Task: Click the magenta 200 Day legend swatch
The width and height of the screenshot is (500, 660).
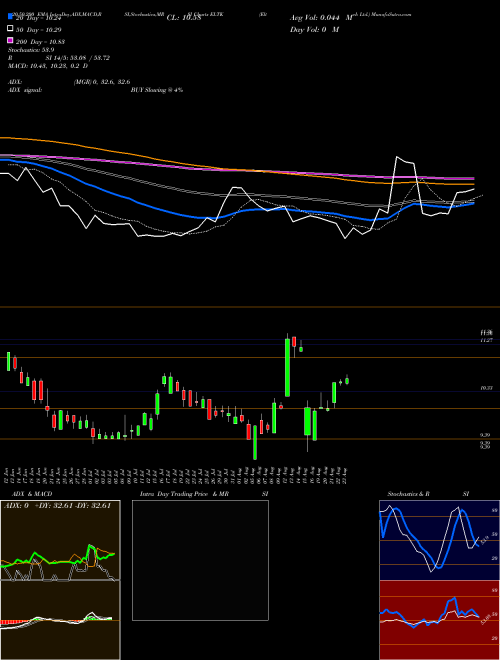Action: 10,40
